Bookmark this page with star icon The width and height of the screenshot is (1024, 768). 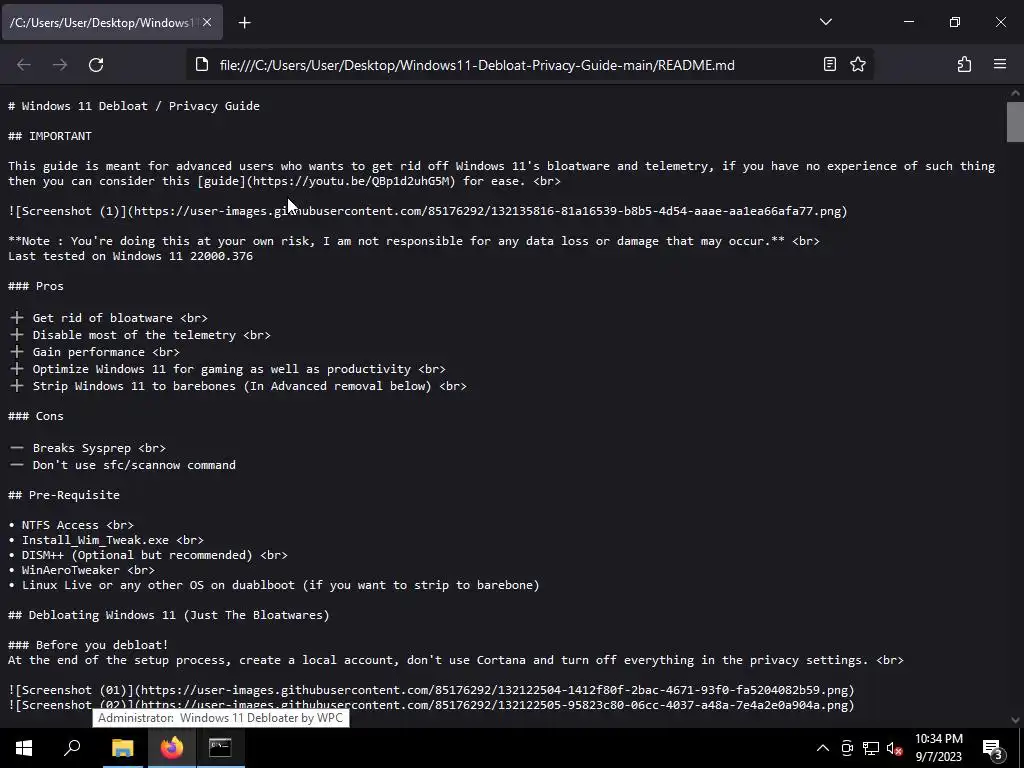tap(857, 64)
